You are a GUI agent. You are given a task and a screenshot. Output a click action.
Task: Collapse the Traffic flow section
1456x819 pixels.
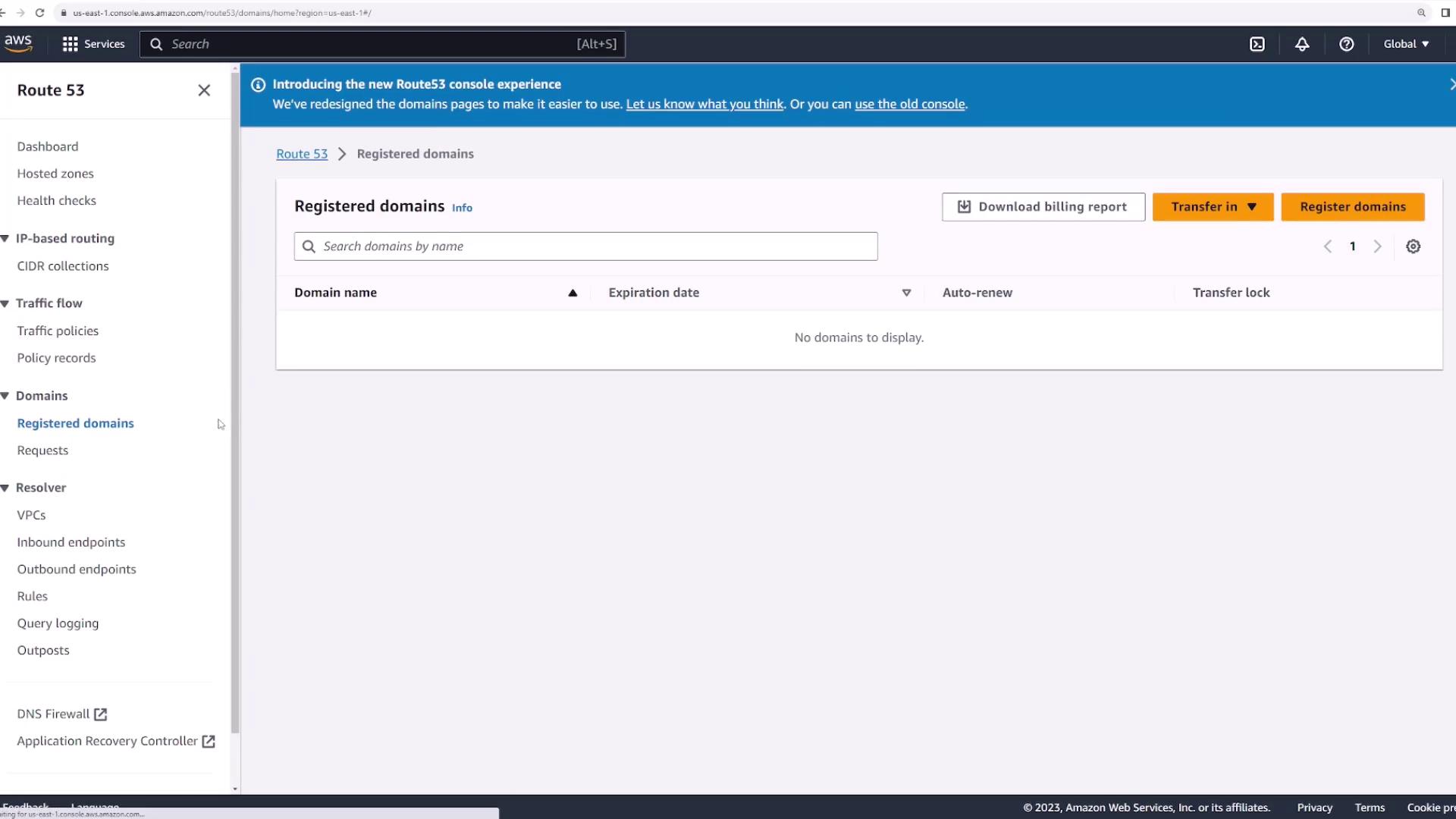pos(5,303)
